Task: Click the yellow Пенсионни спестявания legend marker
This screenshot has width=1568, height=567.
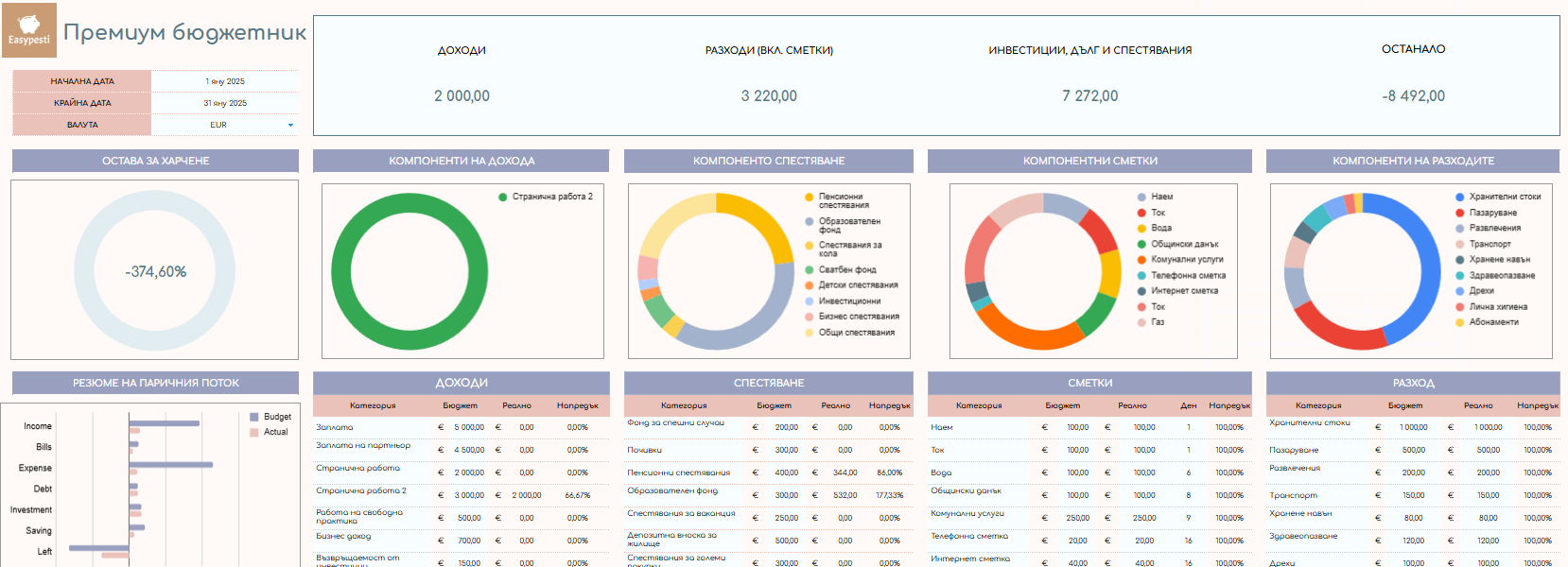Action: pyautogui.click(x=810, y=198)
